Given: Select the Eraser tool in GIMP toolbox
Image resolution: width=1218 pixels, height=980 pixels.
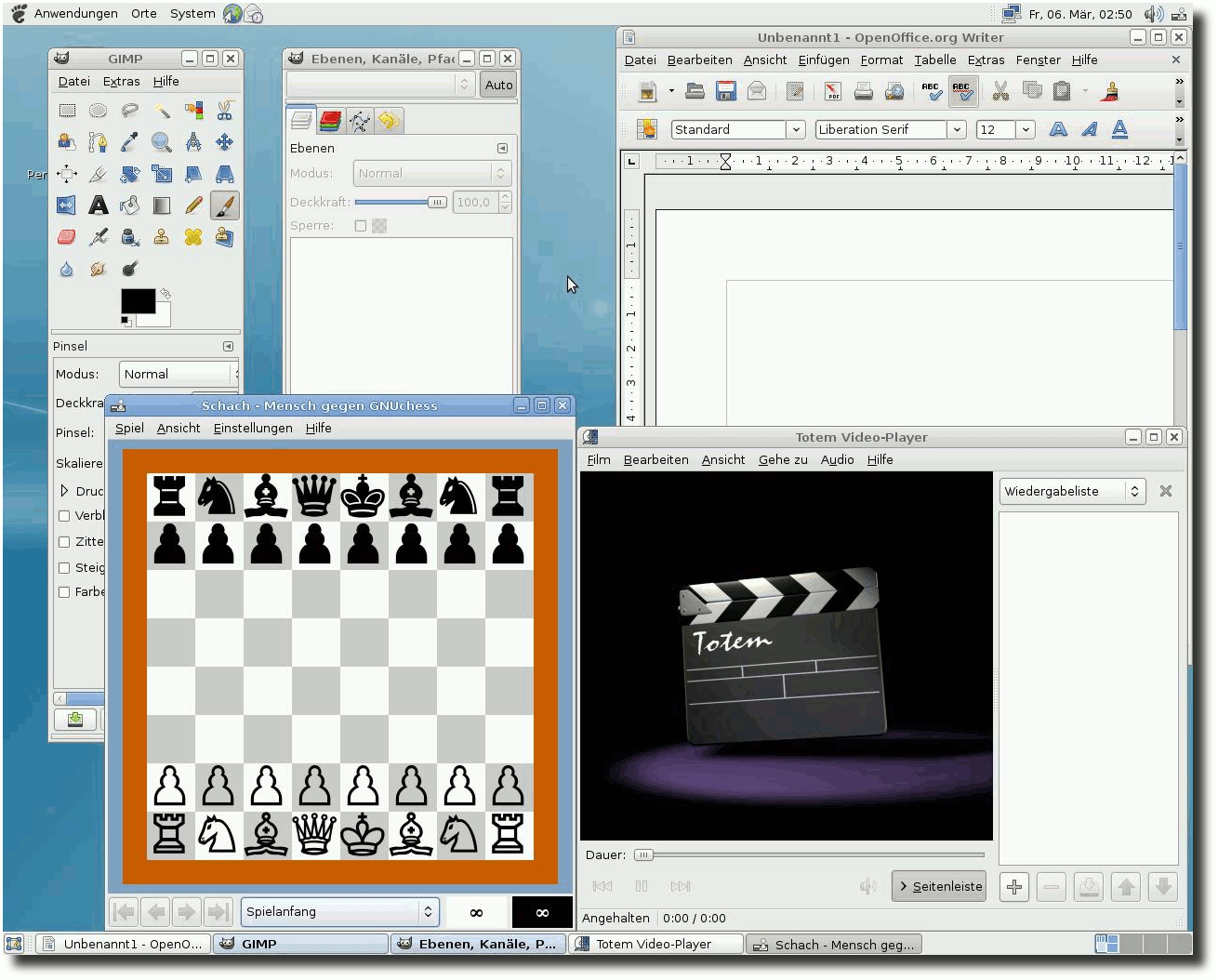Looking at the screenshot, I should pyautogui.click(x=67, y=237).
